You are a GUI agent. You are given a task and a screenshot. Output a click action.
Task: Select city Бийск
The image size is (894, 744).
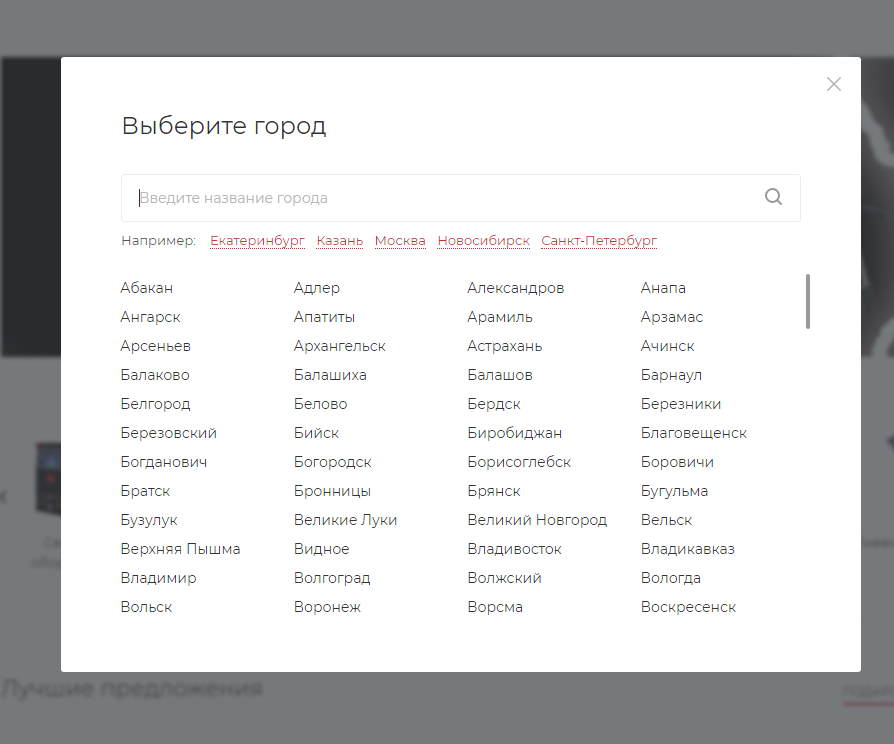coord(316,433)
